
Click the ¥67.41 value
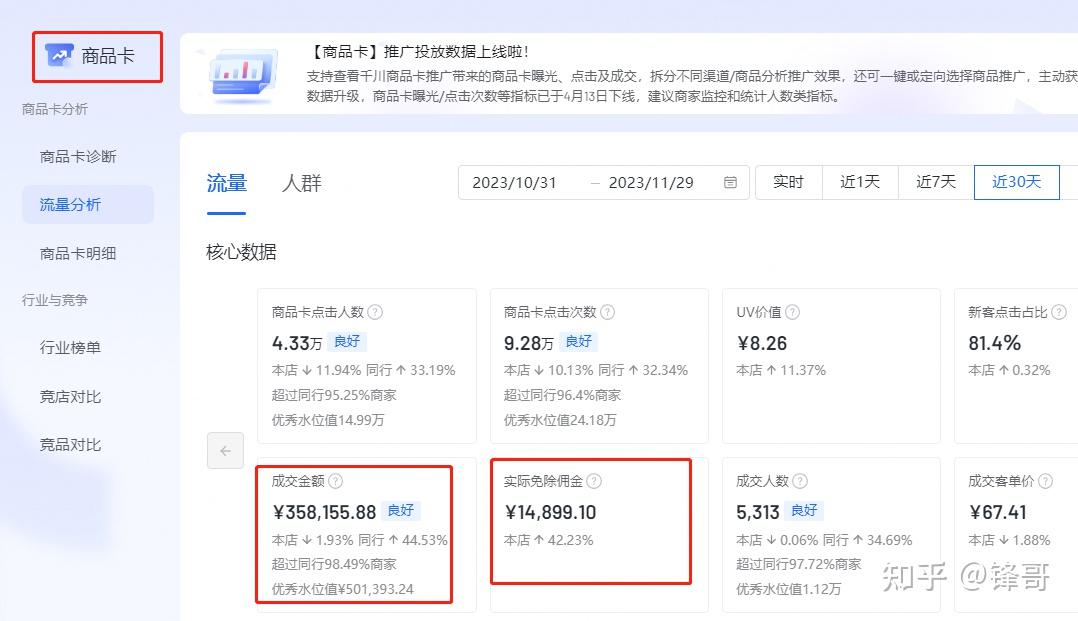coord(998,512)
